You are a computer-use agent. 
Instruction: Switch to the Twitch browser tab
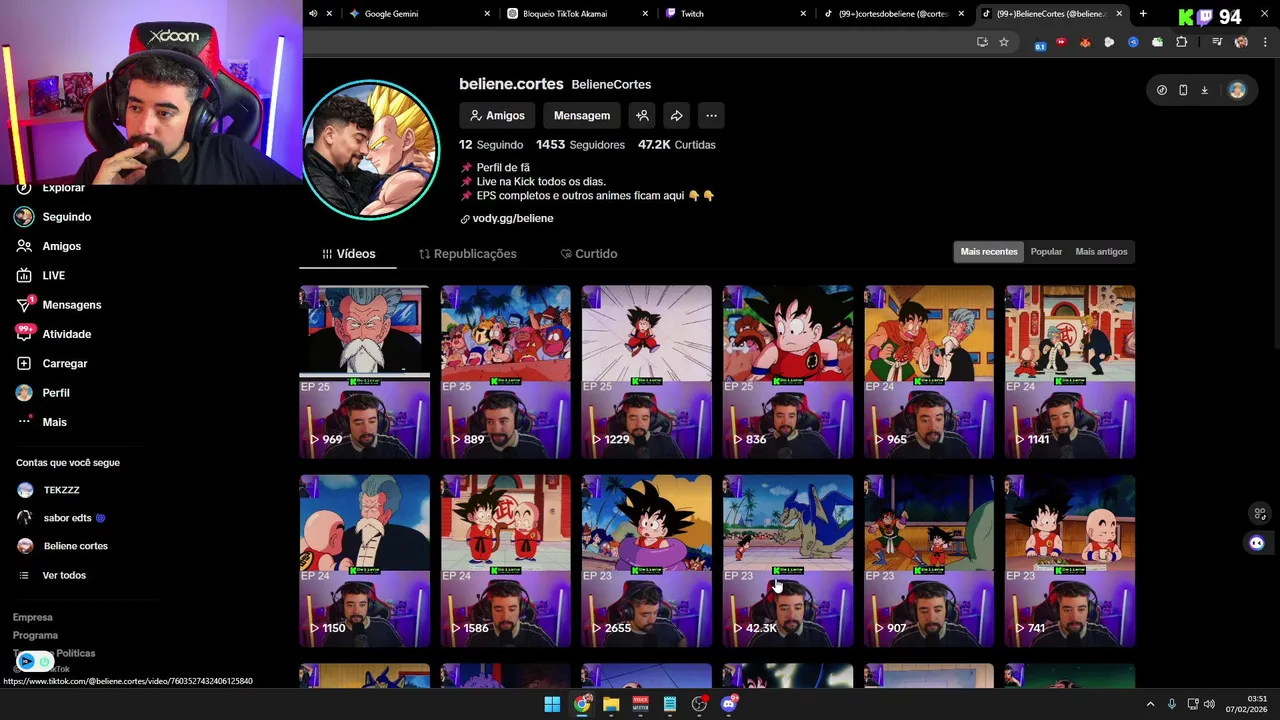pyautogui.click(x=735, y=14)
